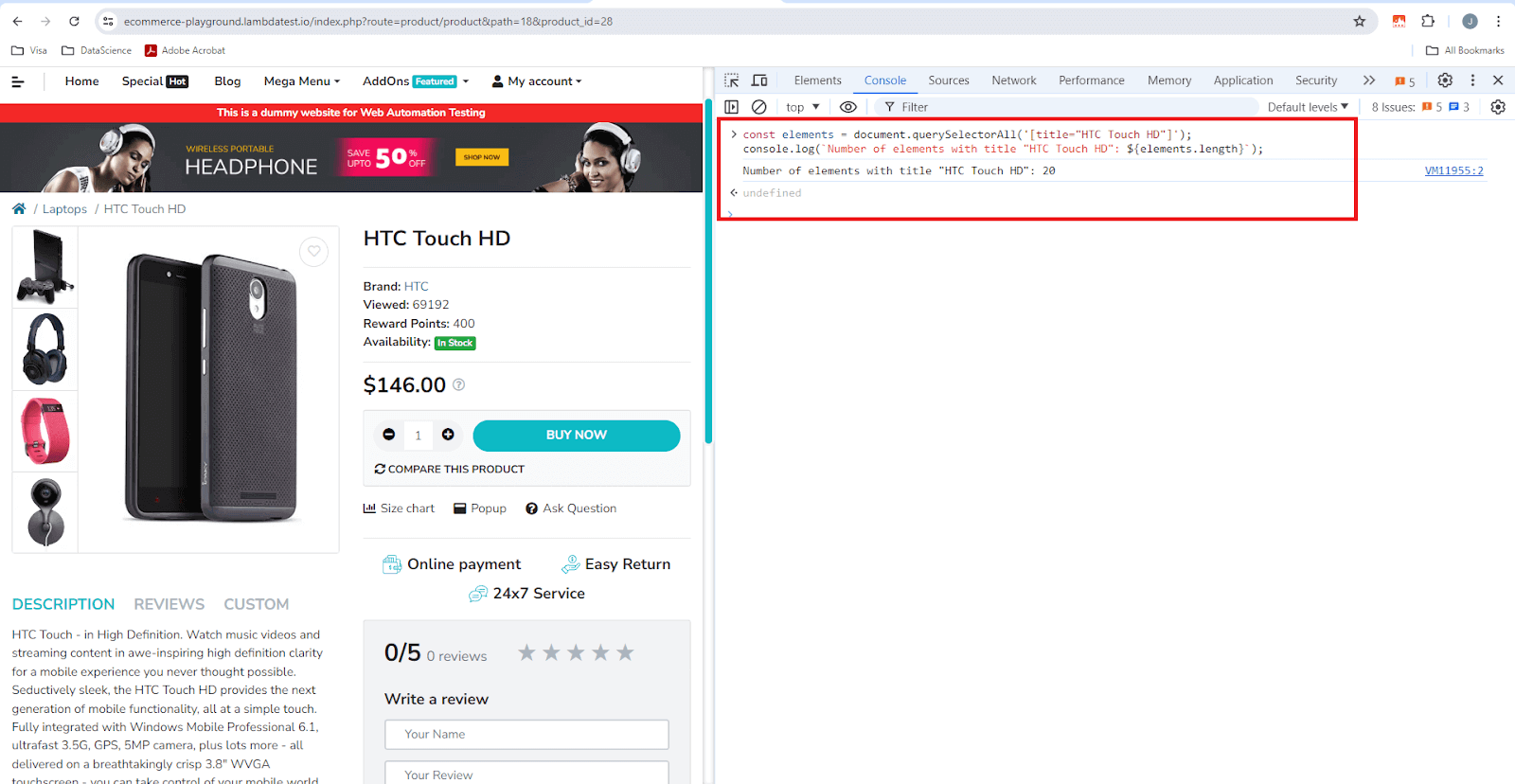This screenshot has width=1515, height=784.
Task: Open the Security tab
Action: click(x=1316, y=80)
